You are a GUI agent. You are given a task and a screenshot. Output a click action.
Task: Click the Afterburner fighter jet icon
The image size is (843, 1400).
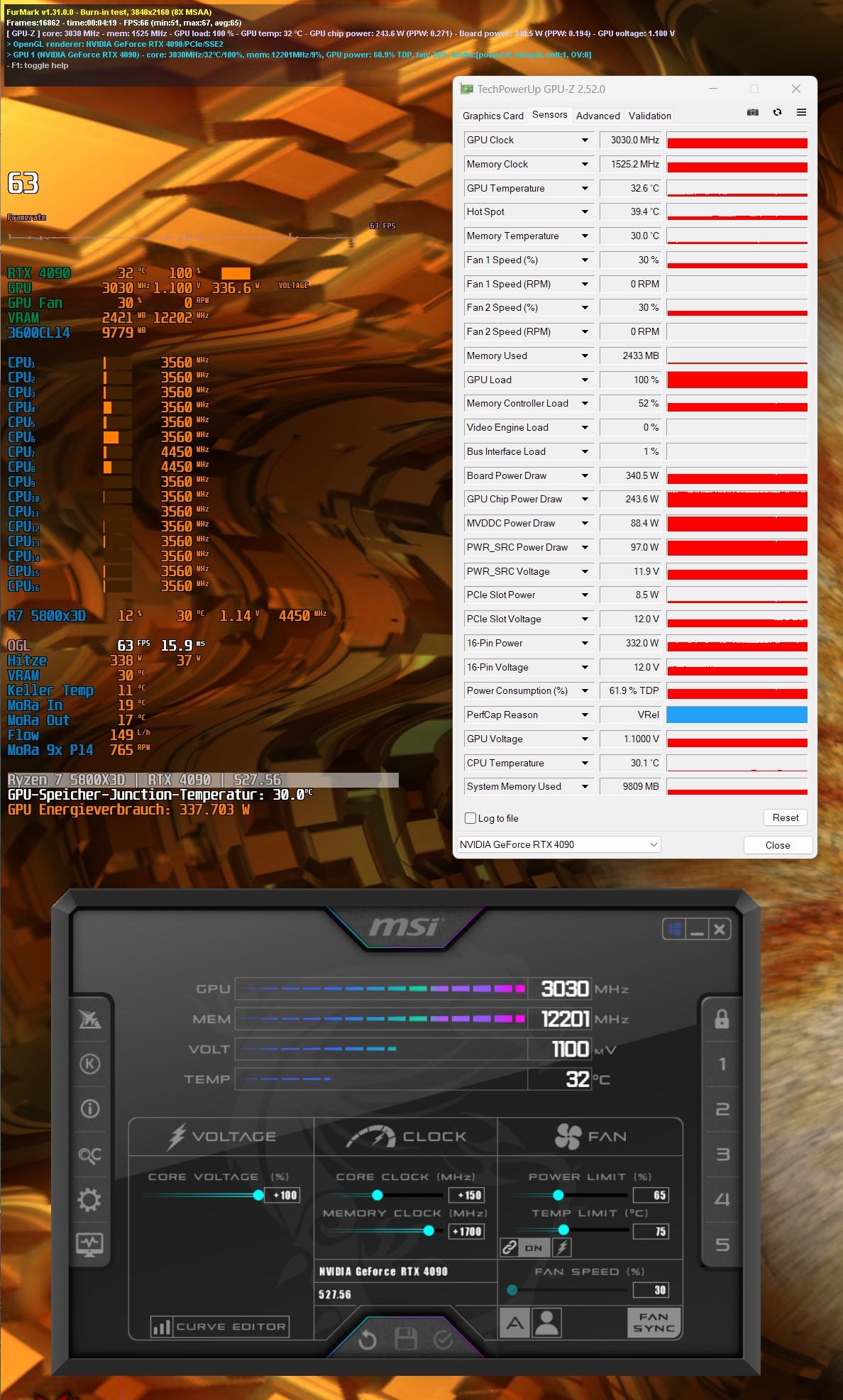point(90,1020)
